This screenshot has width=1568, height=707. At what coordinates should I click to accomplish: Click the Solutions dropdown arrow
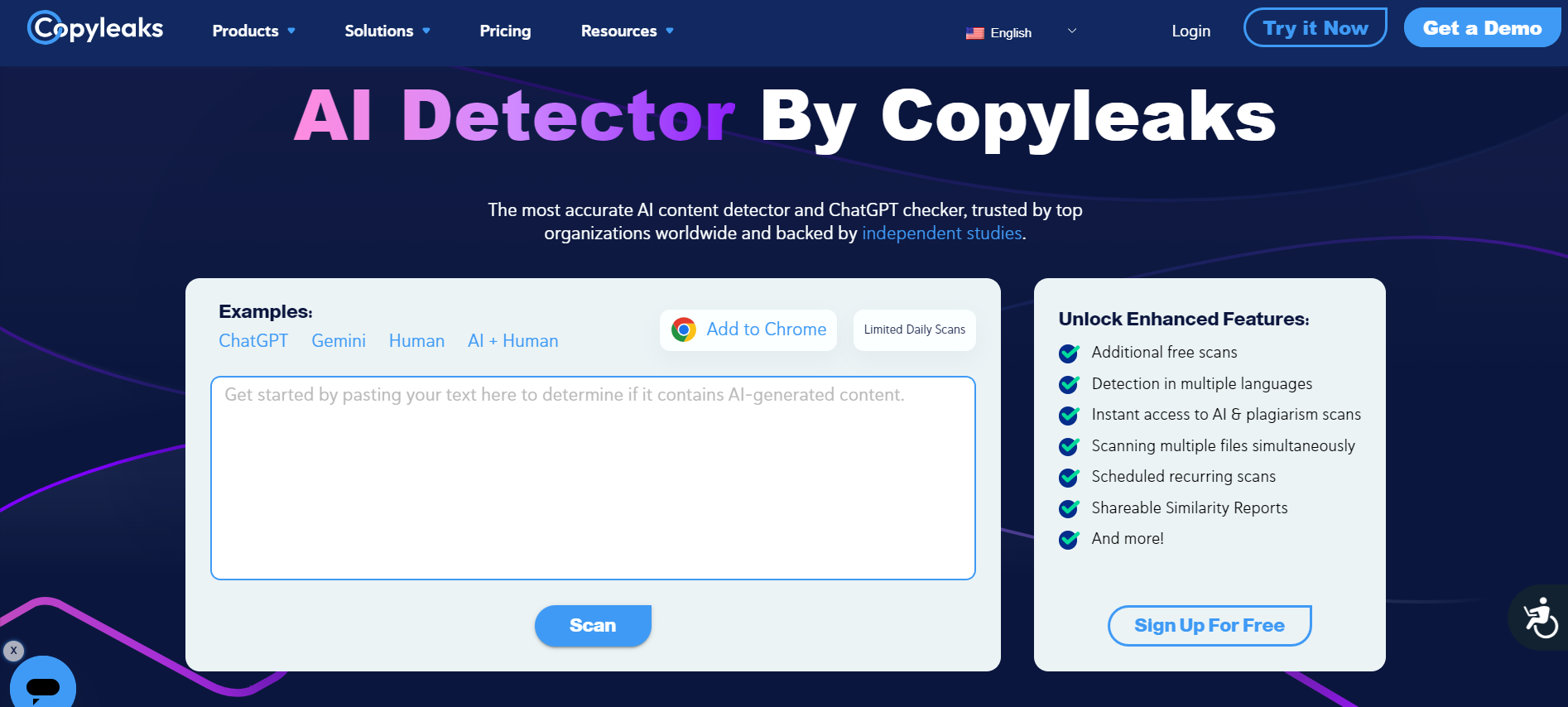point(426,31)
